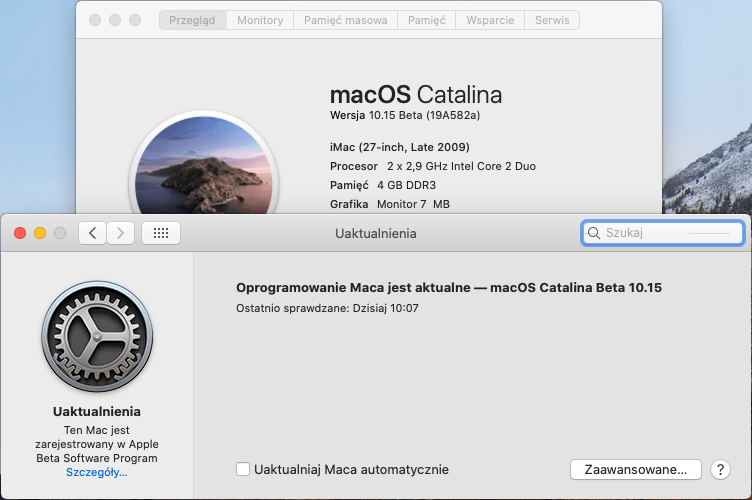Minimize the Uaktualnienia window

pos(40,233)
